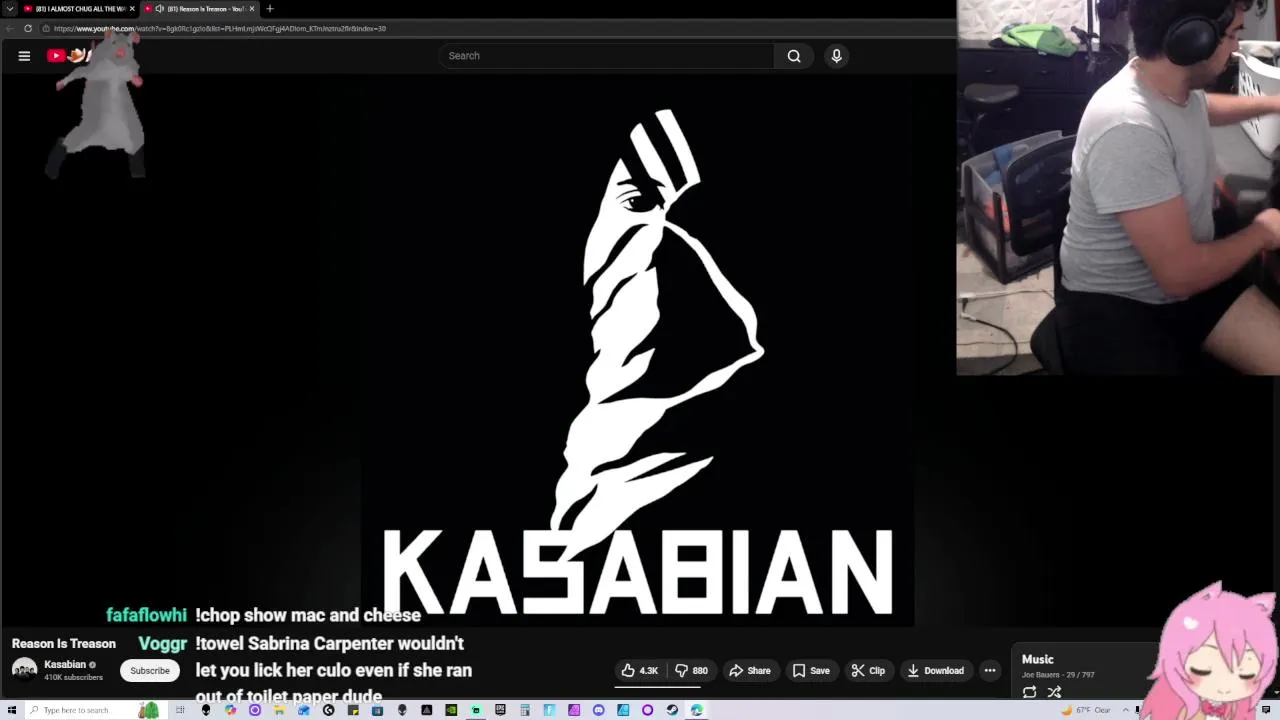This screenshot has height=720, width=1280.
Task: Go back with browser back arrow
Action: (10, 29)
